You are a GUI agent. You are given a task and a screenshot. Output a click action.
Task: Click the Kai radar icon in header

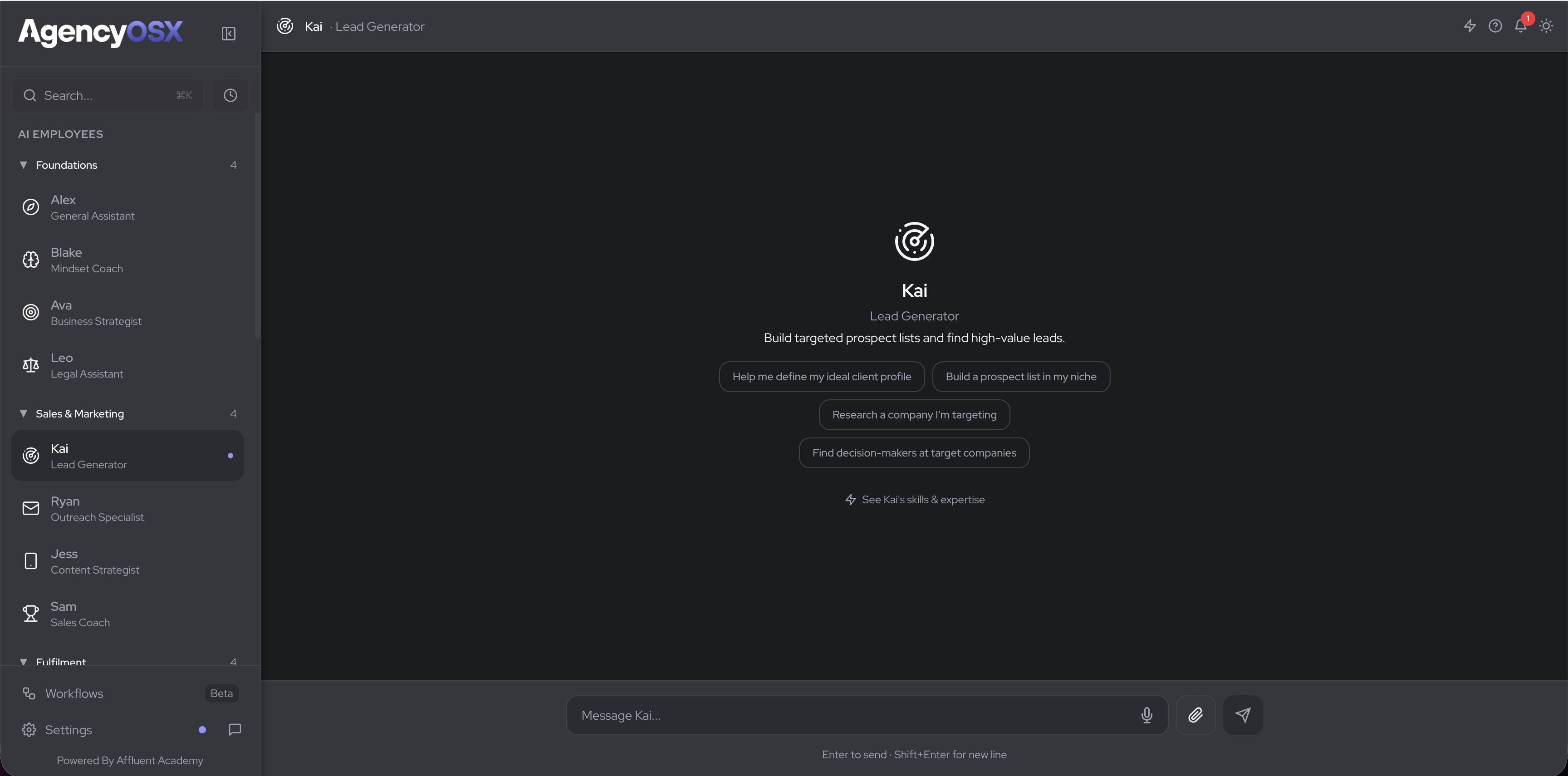(x=285, y=26)
